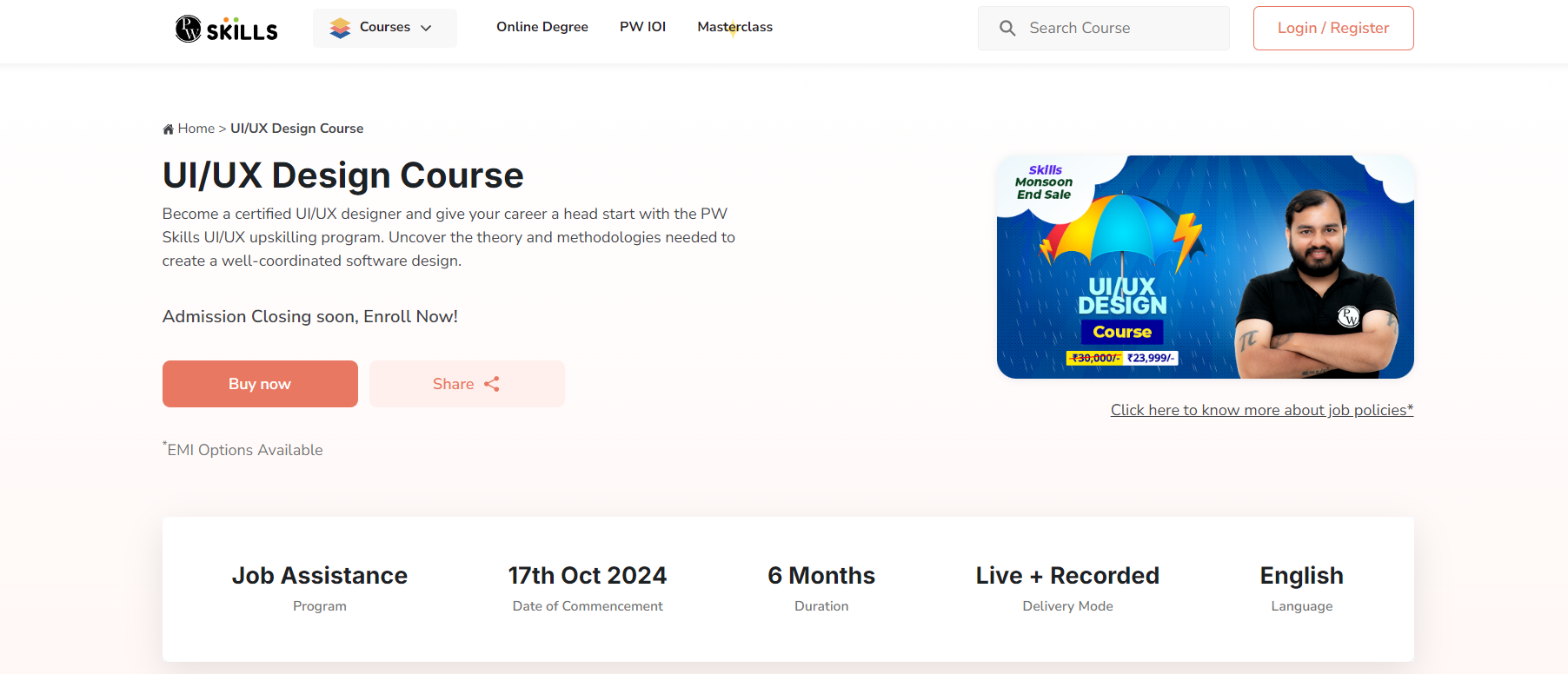Click the Buy now button

[x=260, y=384]
